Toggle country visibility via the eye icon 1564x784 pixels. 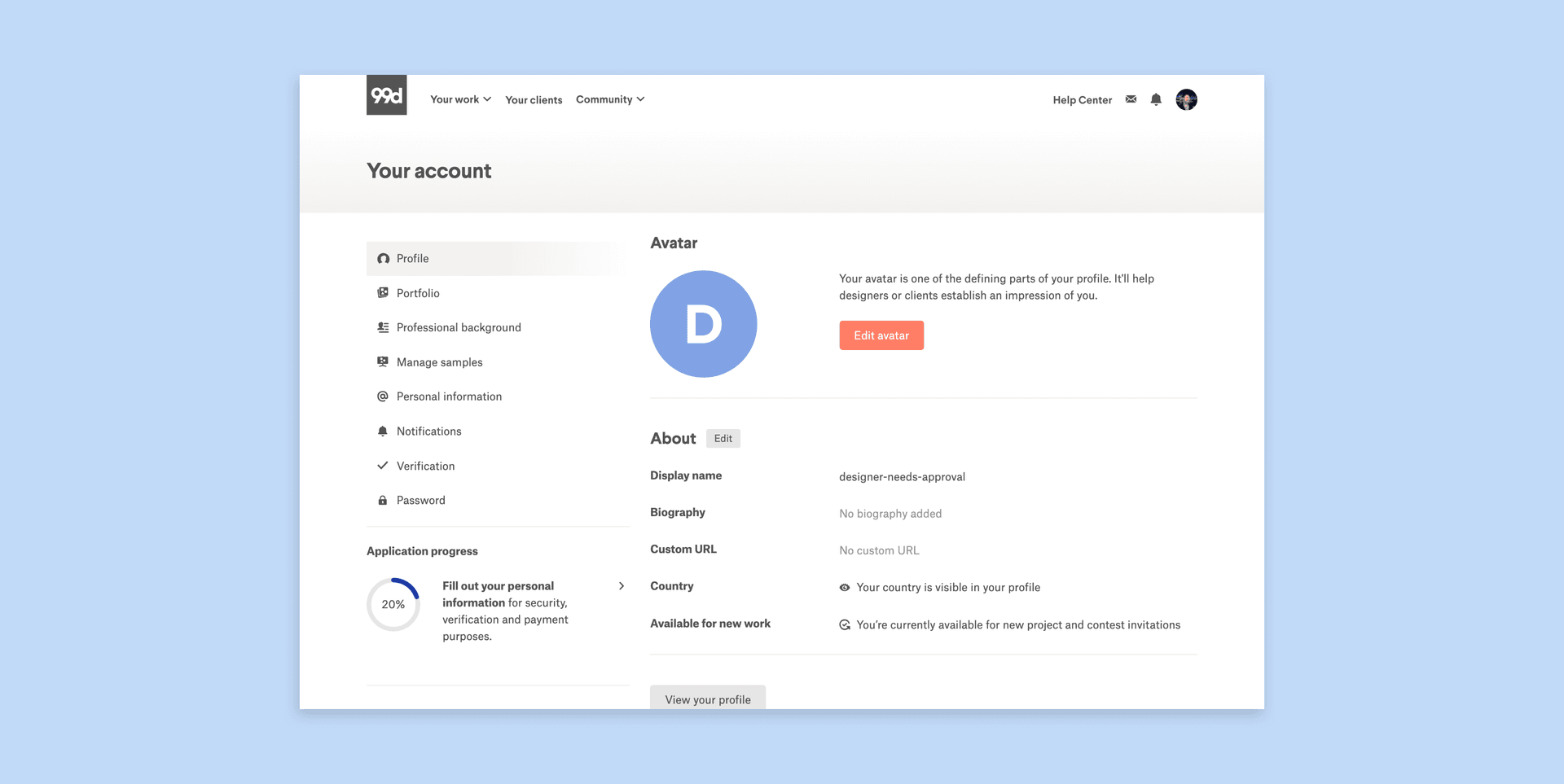(845, 587)
